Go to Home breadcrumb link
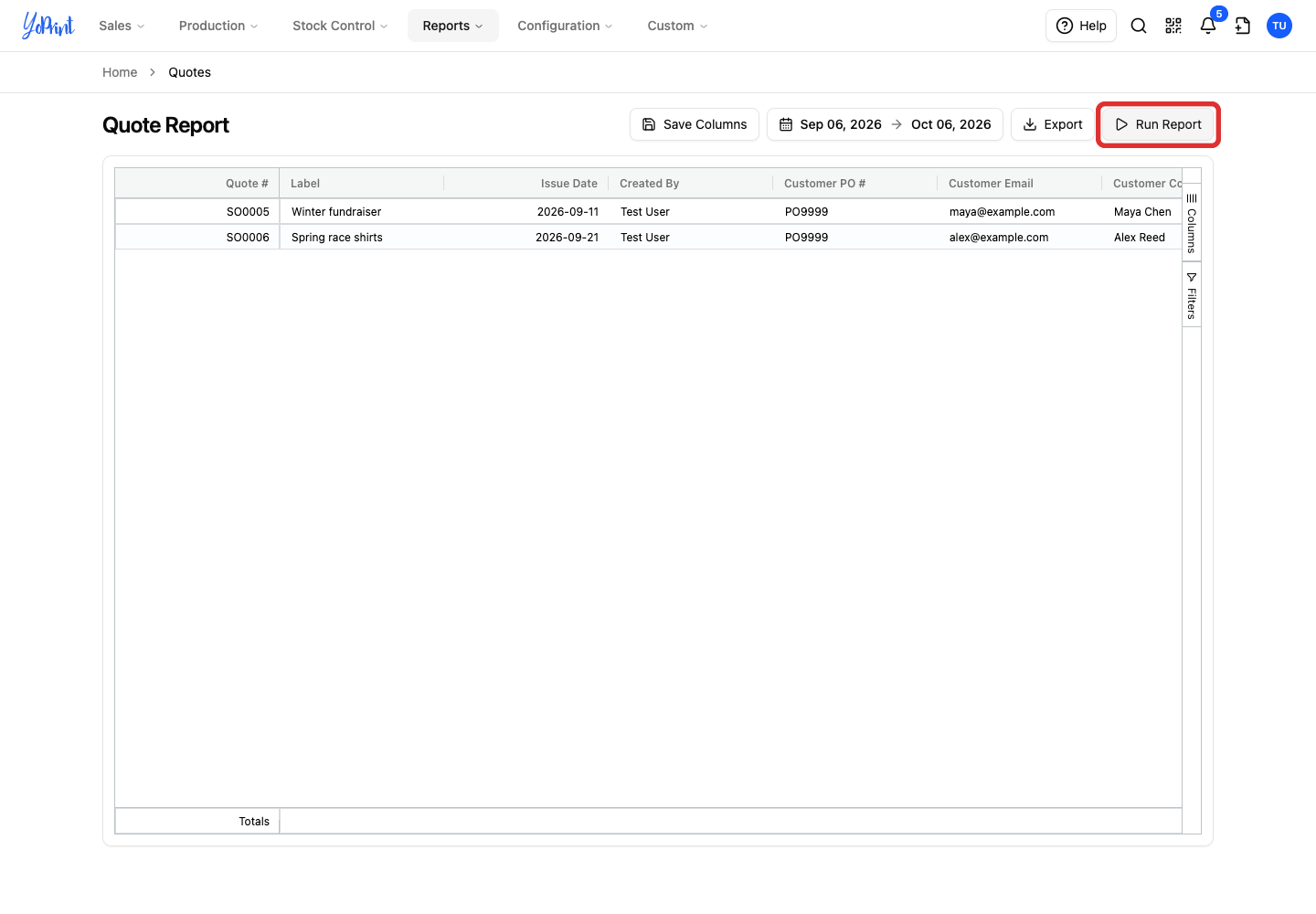The image size is (1316, 914). 120,72
